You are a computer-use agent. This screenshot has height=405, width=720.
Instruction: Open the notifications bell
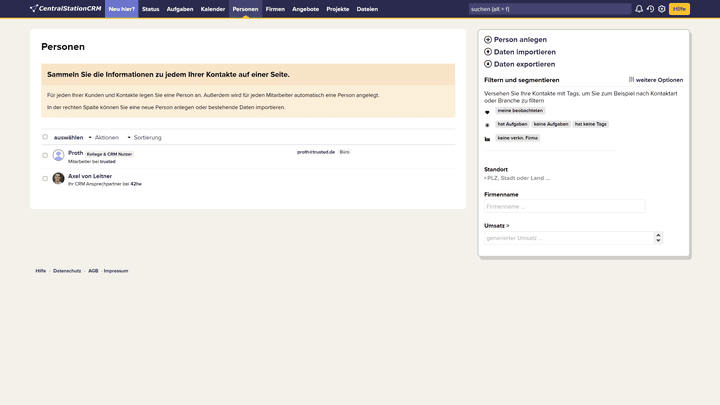[639, 9]
